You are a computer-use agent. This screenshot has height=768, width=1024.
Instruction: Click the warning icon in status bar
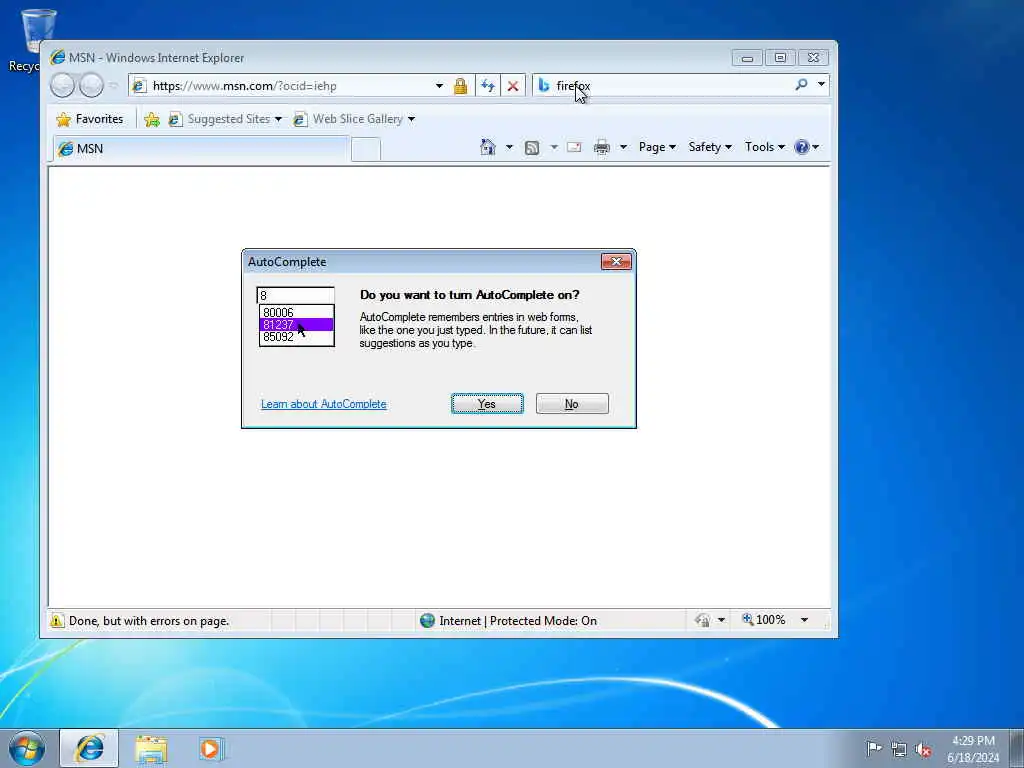(x=57, y=620)
